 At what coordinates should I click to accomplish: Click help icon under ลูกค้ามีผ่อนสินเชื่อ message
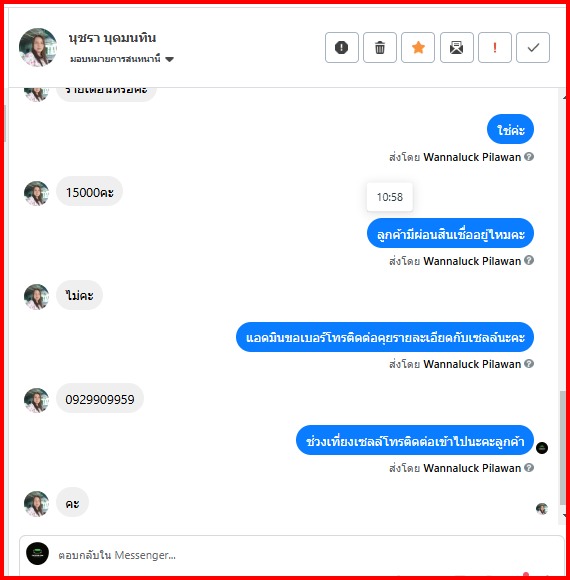click(529, 260)
